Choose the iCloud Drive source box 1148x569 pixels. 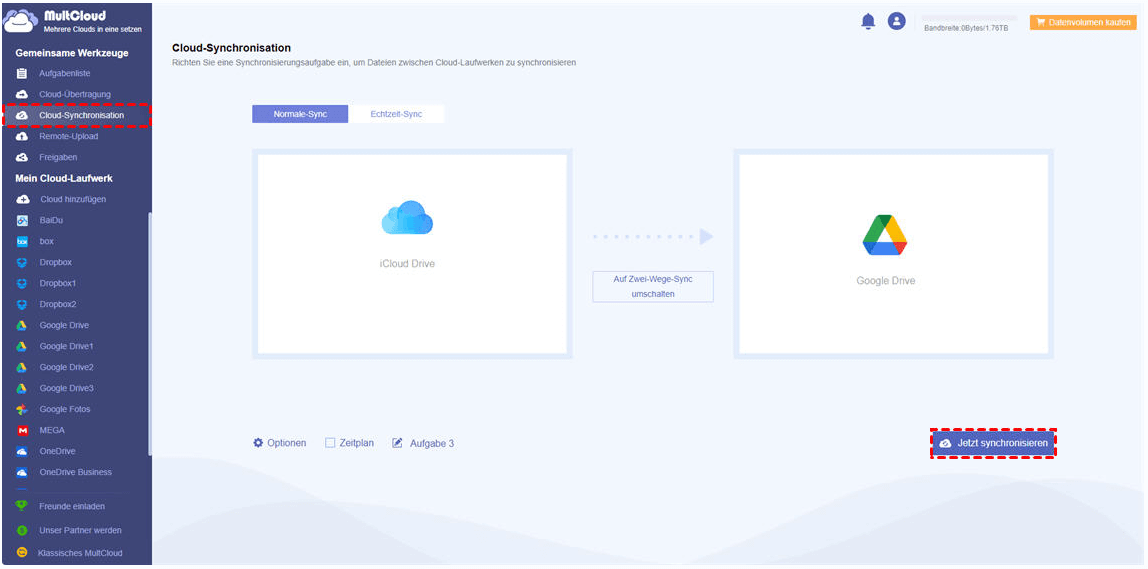[412, 254]
